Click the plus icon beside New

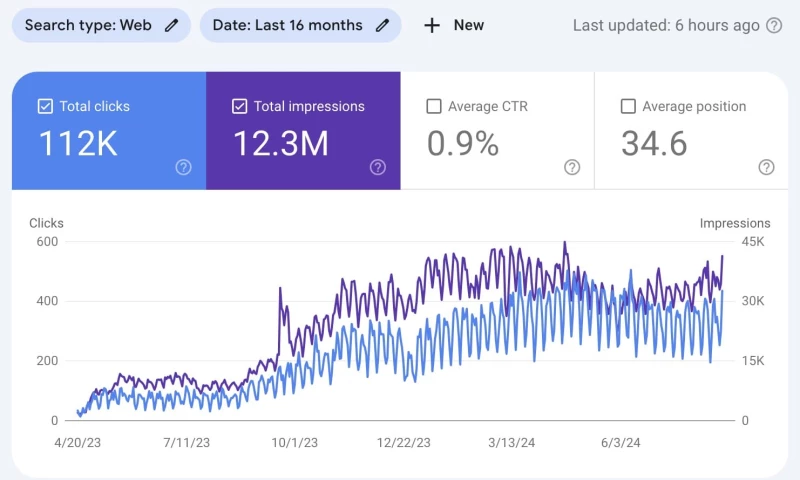click(432, 26)
